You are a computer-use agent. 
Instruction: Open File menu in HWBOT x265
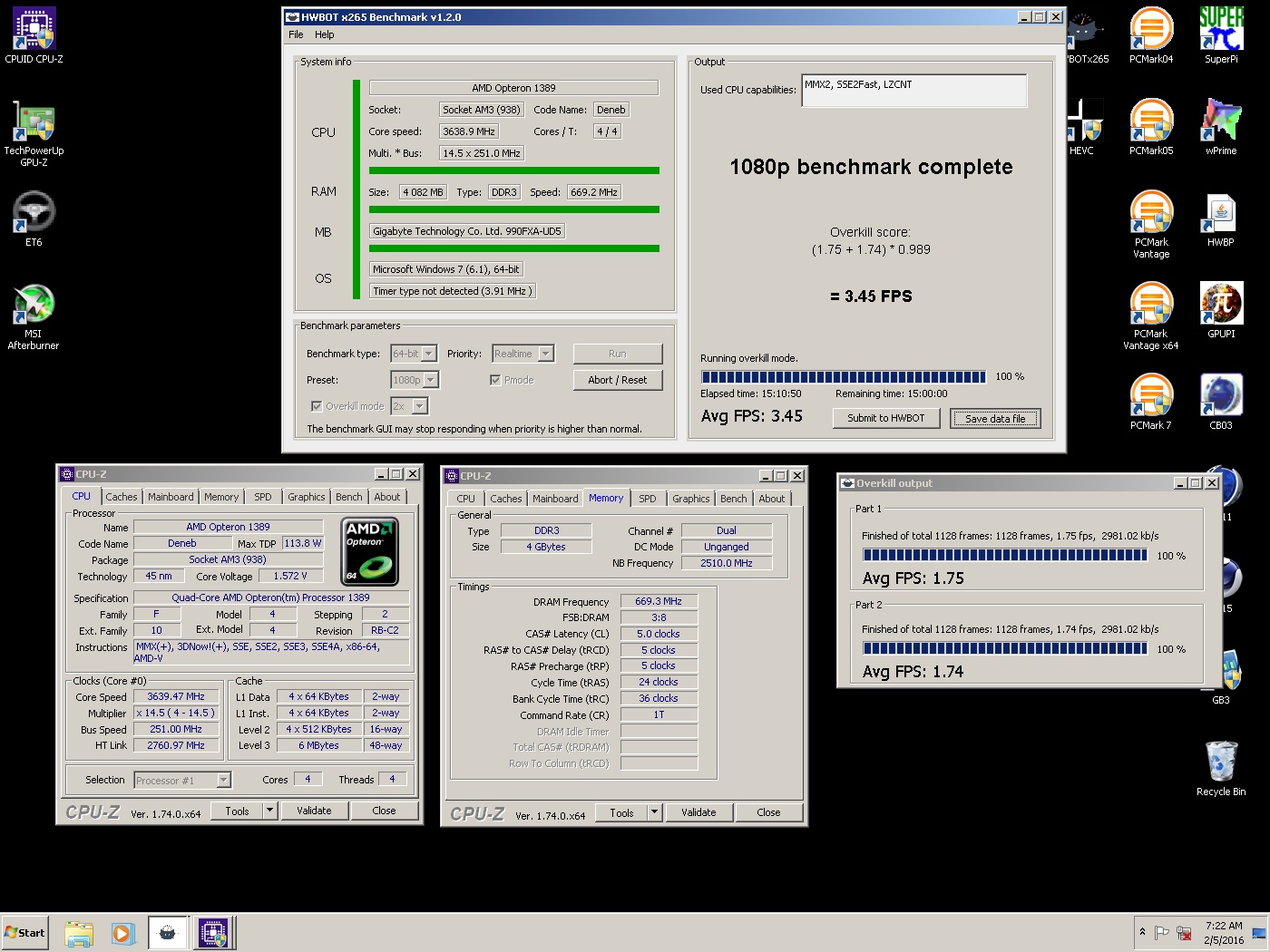296,34
